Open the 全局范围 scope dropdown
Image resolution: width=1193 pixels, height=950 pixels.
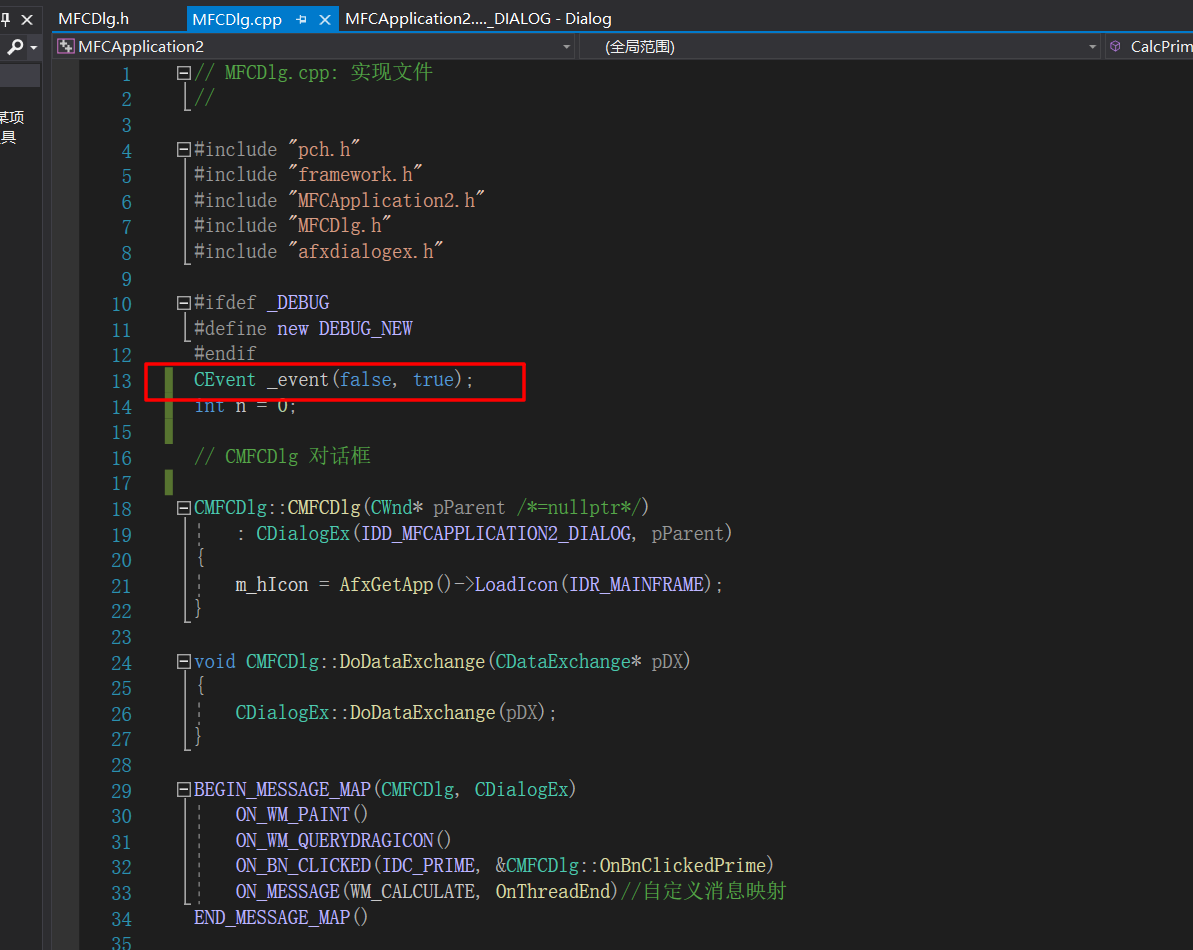[1092, 47]
